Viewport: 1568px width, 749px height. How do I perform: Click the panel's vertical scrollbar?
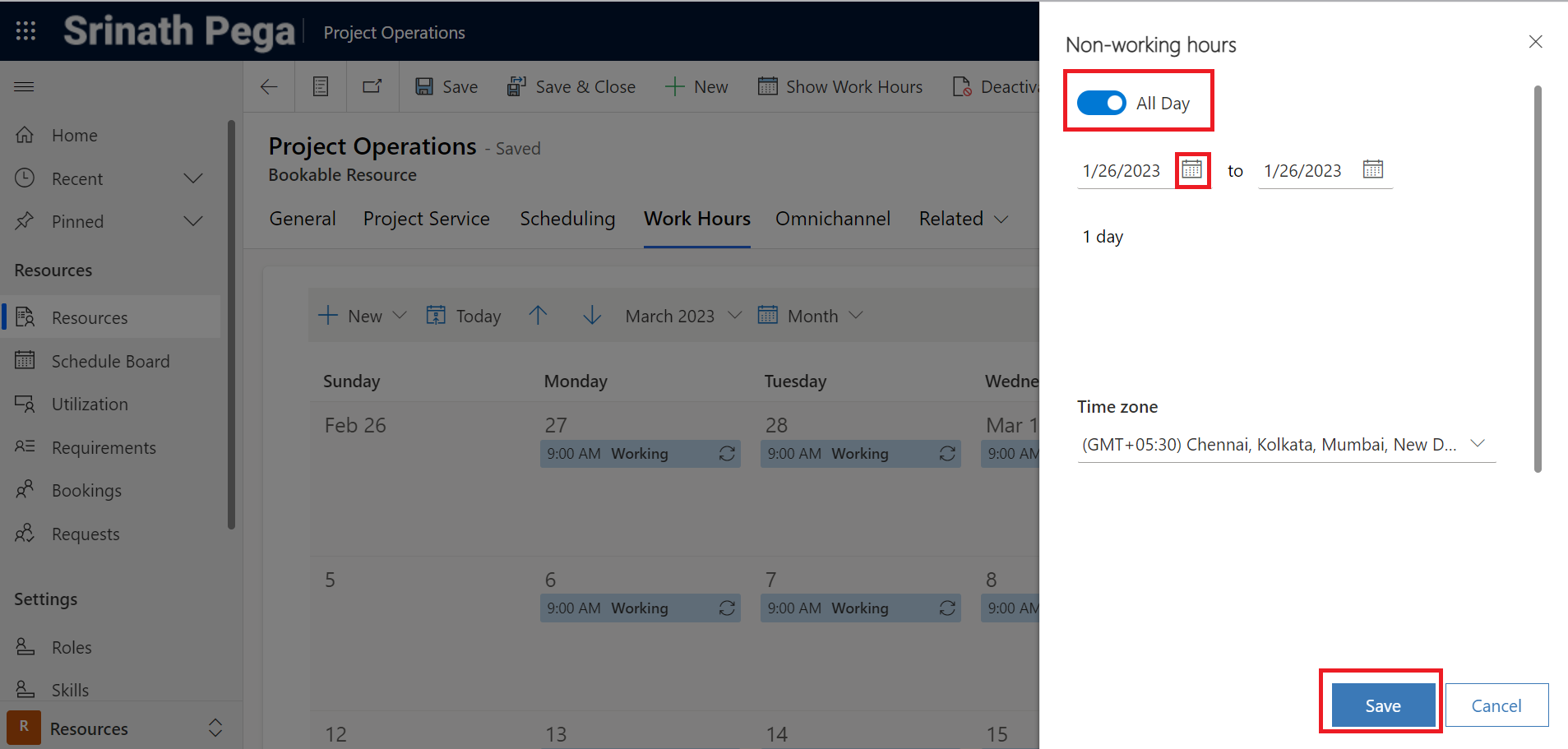[1537, 280]
